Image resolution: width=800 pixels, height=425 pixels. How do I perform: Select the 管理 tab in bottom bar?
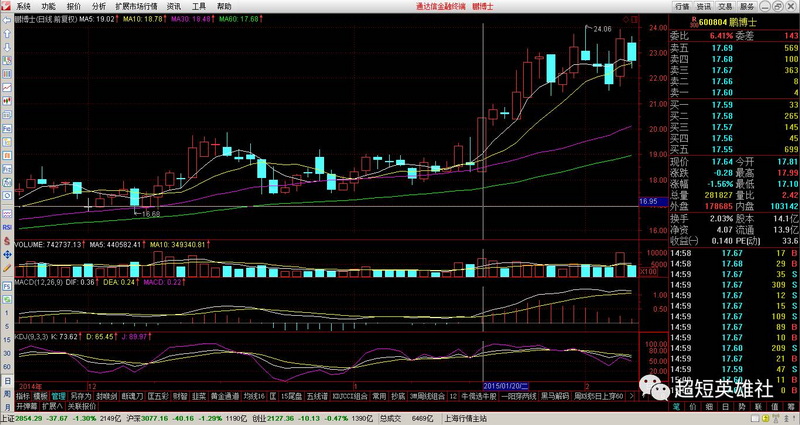pos(58,396)
